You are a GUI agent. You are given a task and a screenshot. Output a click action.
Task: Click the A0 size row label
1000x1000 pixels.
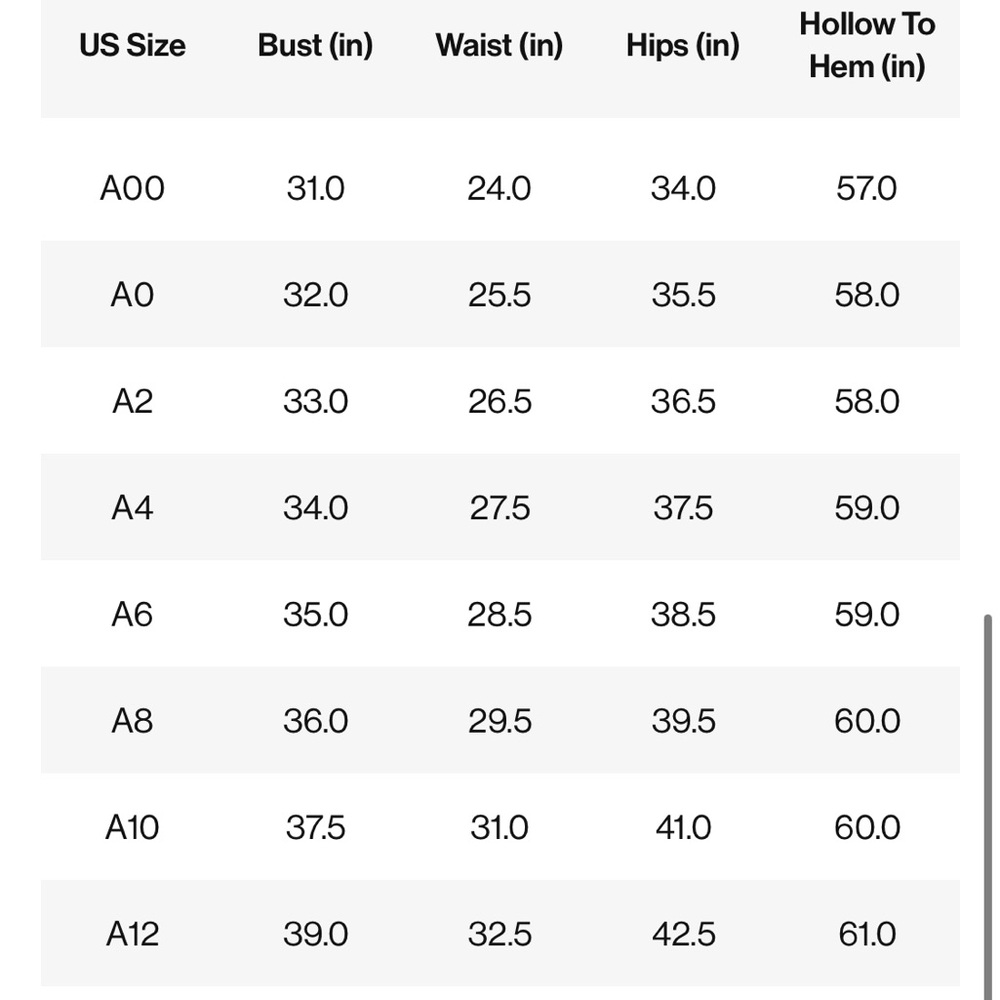[132, 295]
